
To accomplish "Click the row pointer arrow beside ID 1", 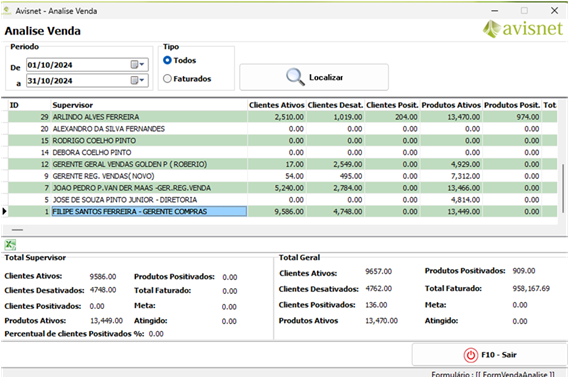I will click(x=4, y=211).
